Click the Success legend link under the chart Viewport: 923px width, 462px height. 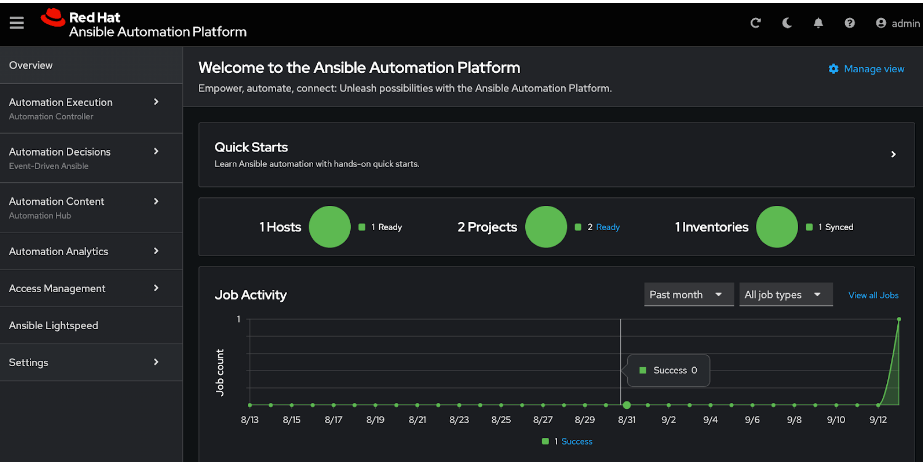pyautogui.click(x=576, y=441)
